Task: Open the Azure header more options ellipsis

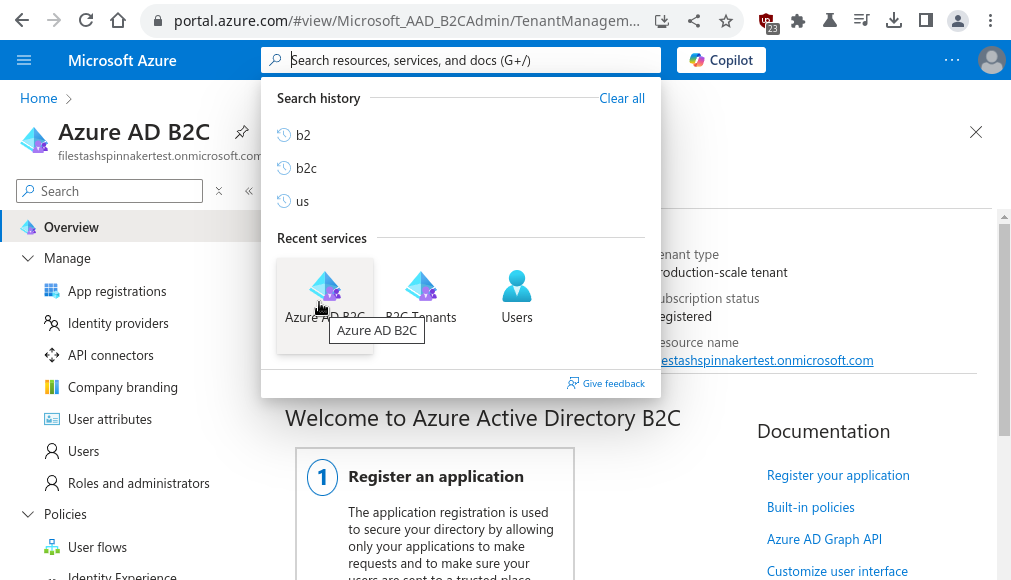Action: [x=952, y=61]
